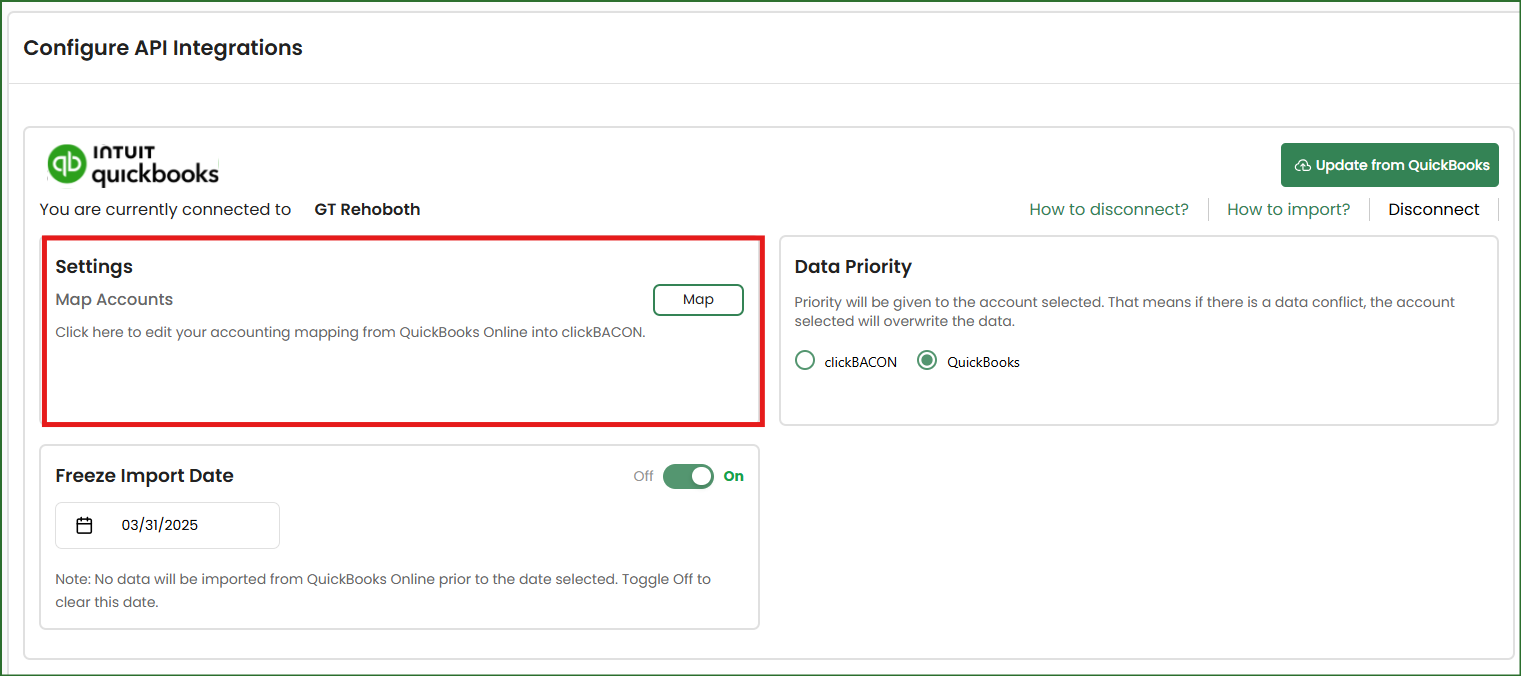
Task: Open How to disconnect? link
Action: (x=1109, y=209)
